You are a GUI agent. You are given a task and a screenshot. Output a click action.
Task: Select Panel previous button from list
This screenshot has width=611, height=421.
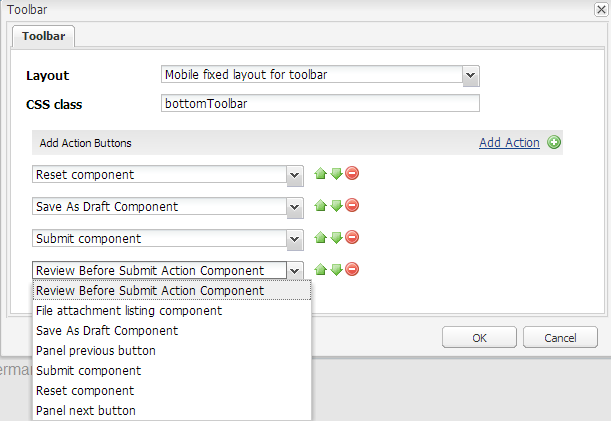coord(96,351)
